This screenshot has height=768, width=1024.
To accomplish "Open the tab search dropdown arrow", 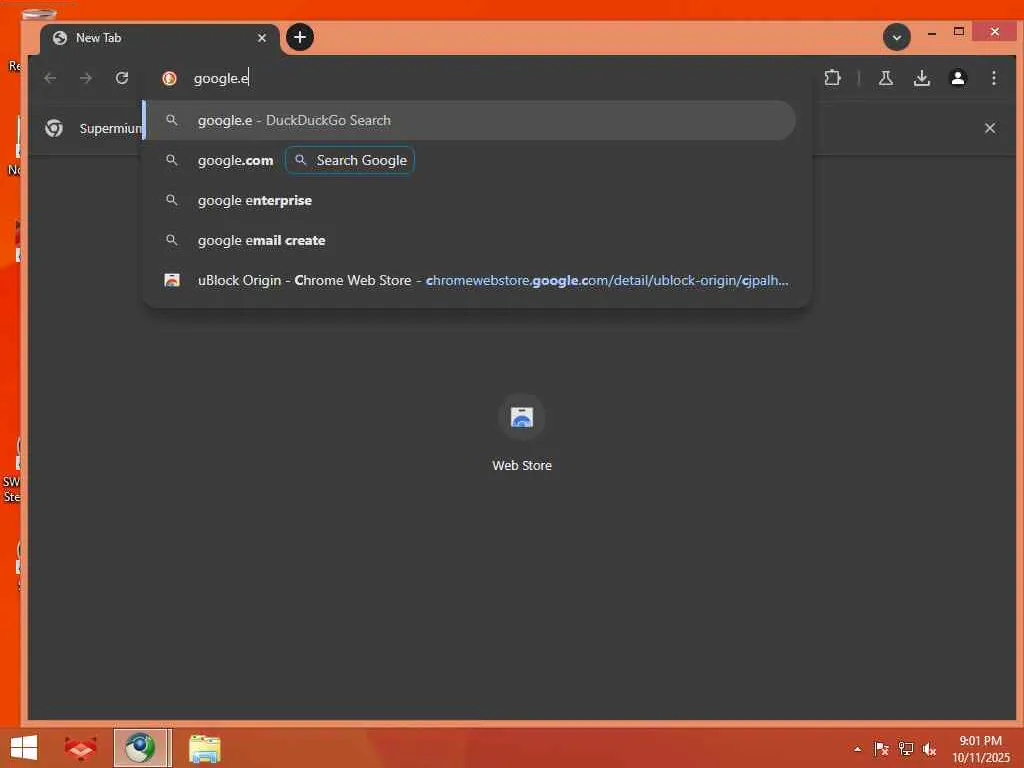I will point(897,37).
